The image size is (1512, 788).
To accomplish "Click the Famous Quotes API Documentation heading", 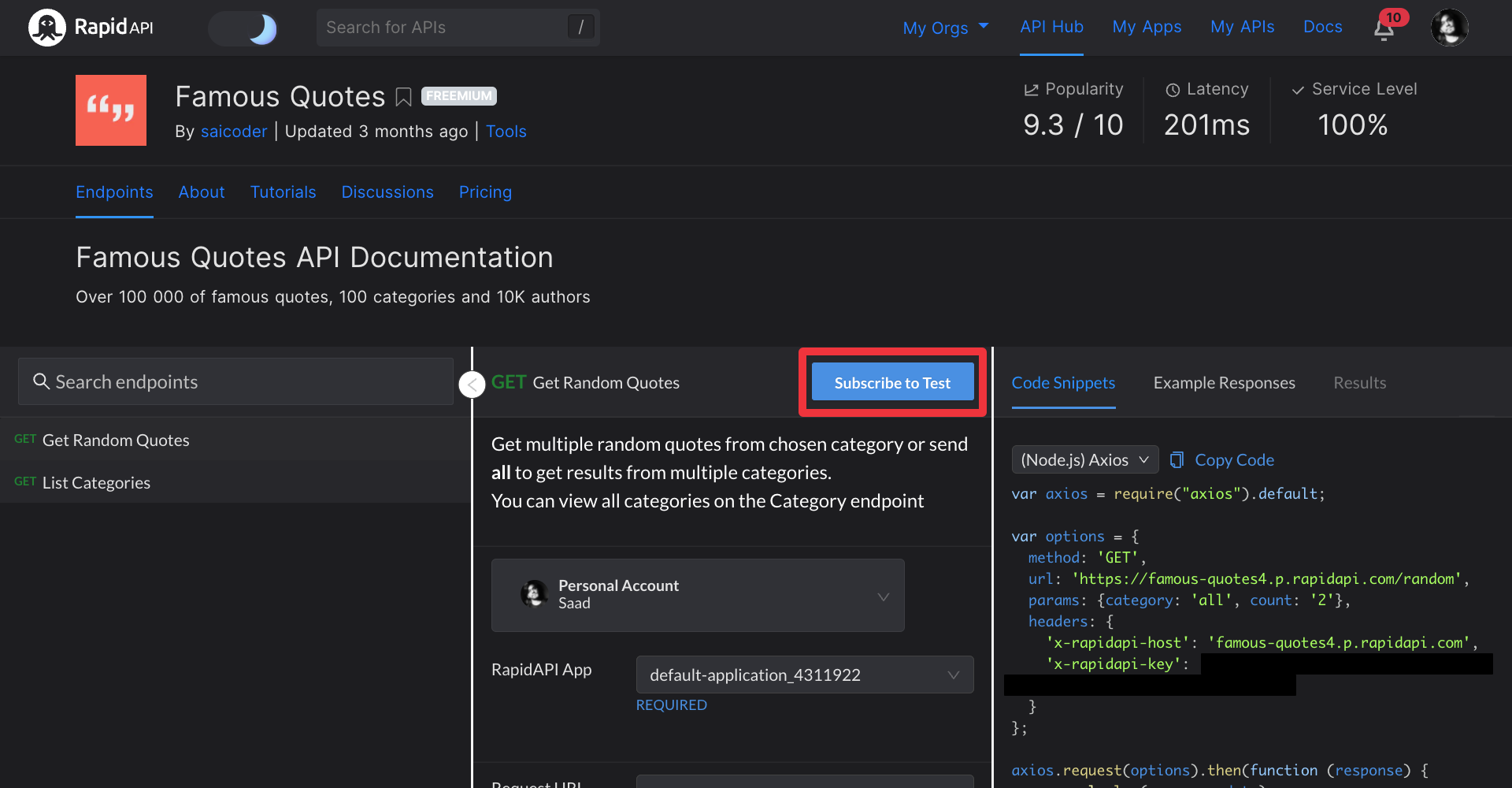I will click(x=314, y=258).
